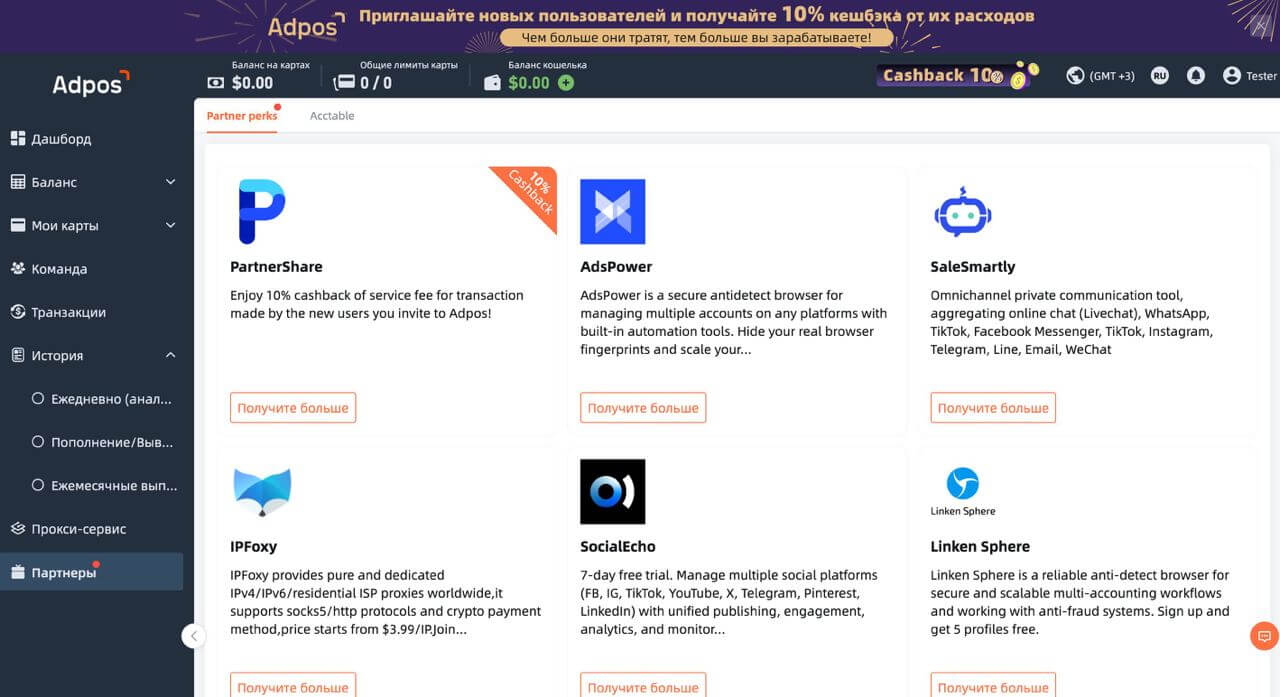The width and height of the screenshot is (1280, 697).
Task: Click the История list icon
Action: (18, 355)
